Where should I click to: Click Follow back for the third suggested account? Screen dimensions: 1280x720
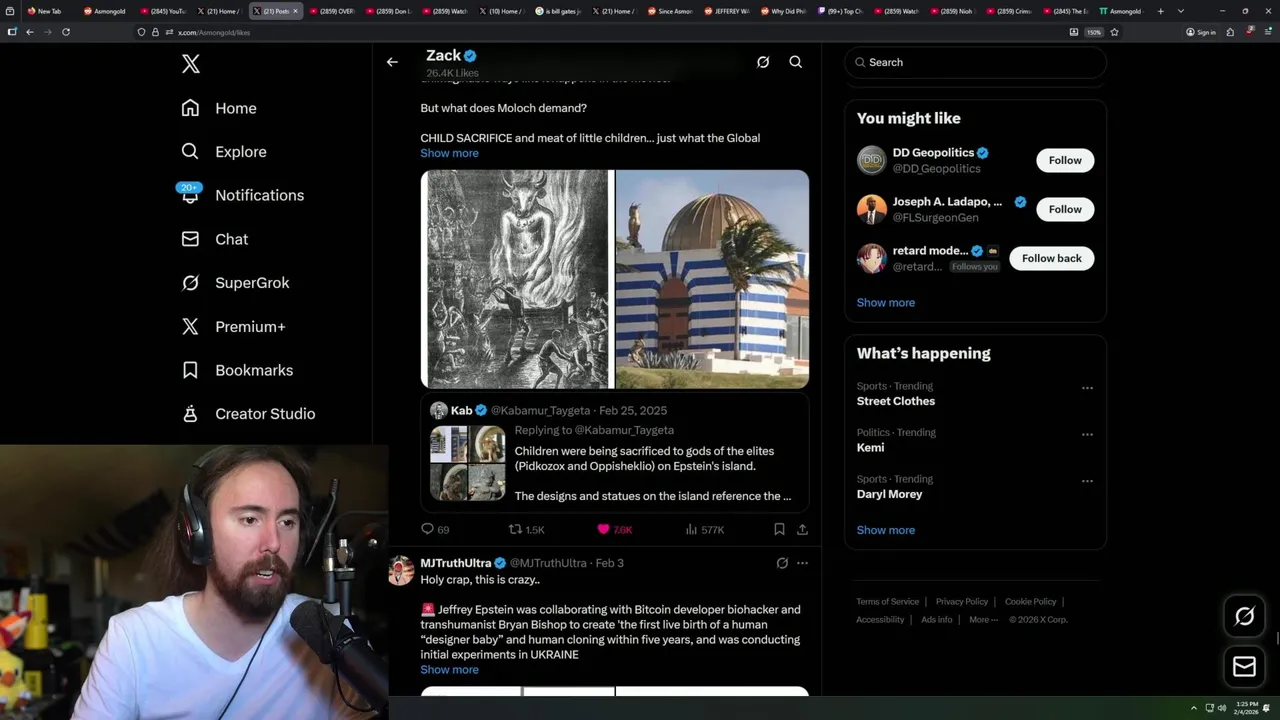click(x=1051, y=258)
